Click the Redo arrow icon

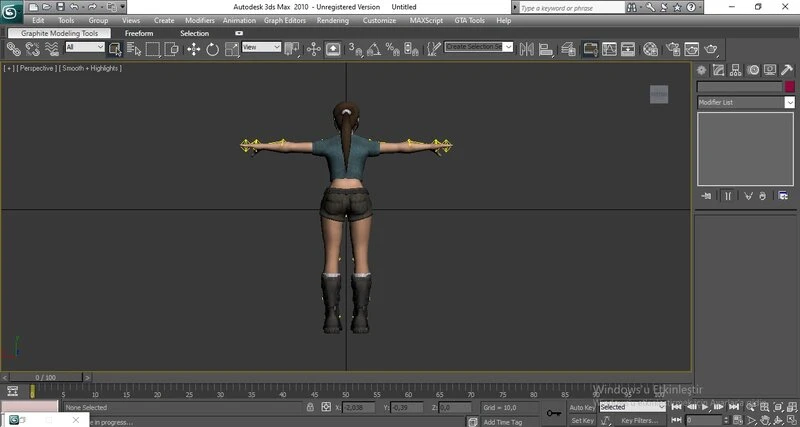[x=92, y=7]
